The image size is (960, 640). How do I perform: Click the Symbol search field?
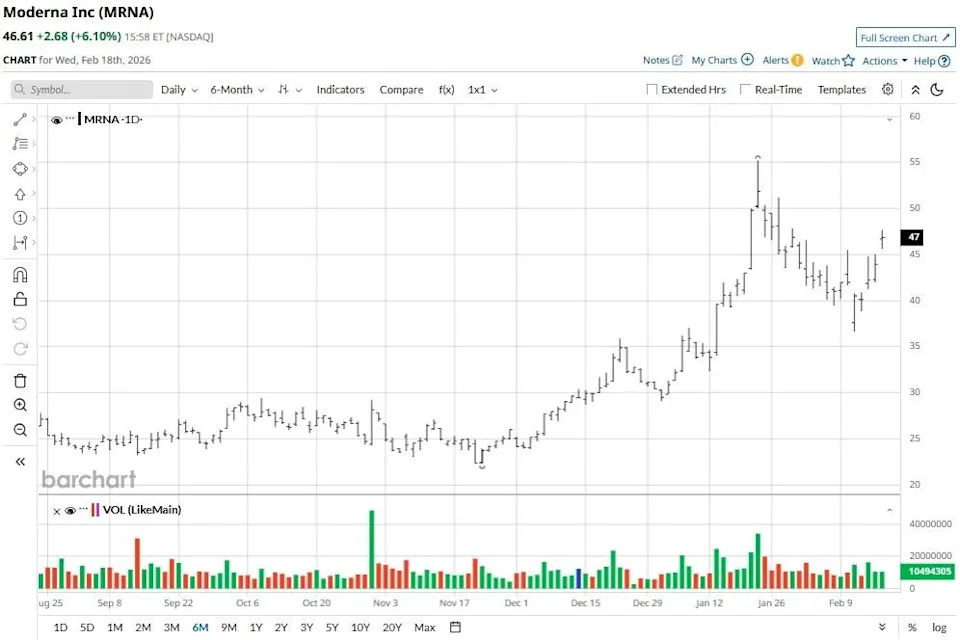[x=82, y=90]
